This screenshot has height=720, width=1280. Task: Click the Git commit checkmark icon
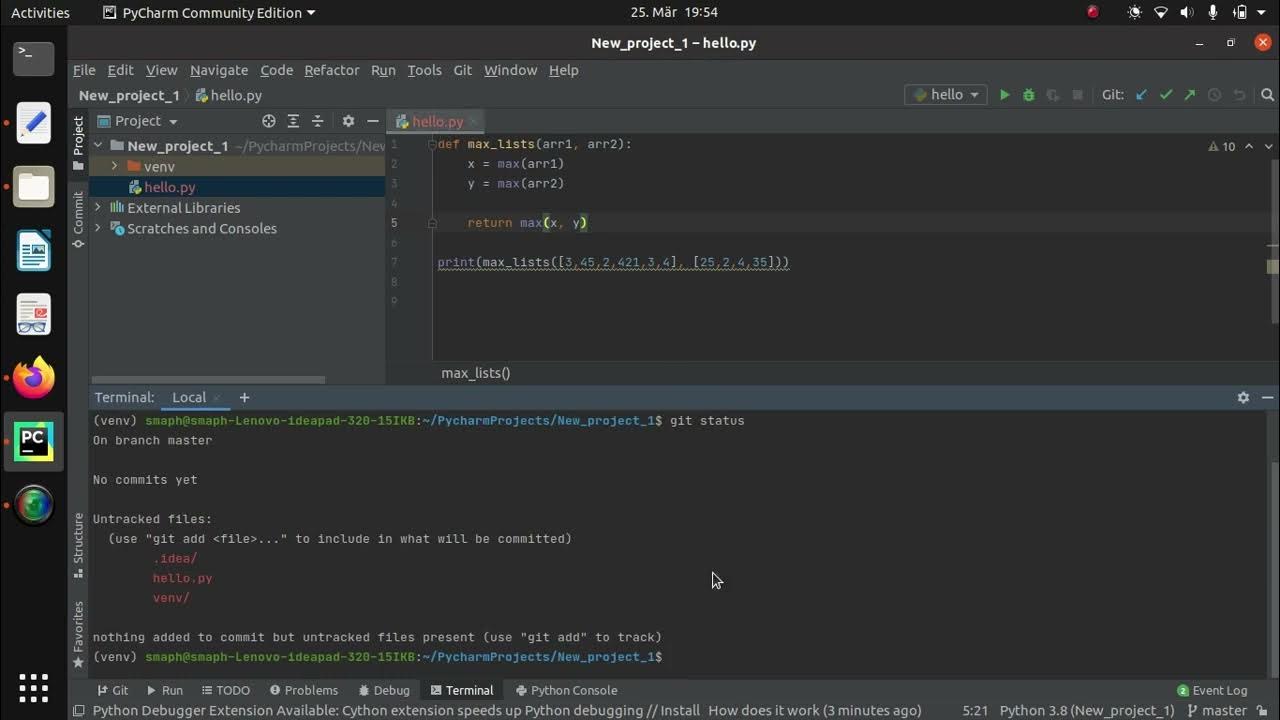tap(1166, 95)
